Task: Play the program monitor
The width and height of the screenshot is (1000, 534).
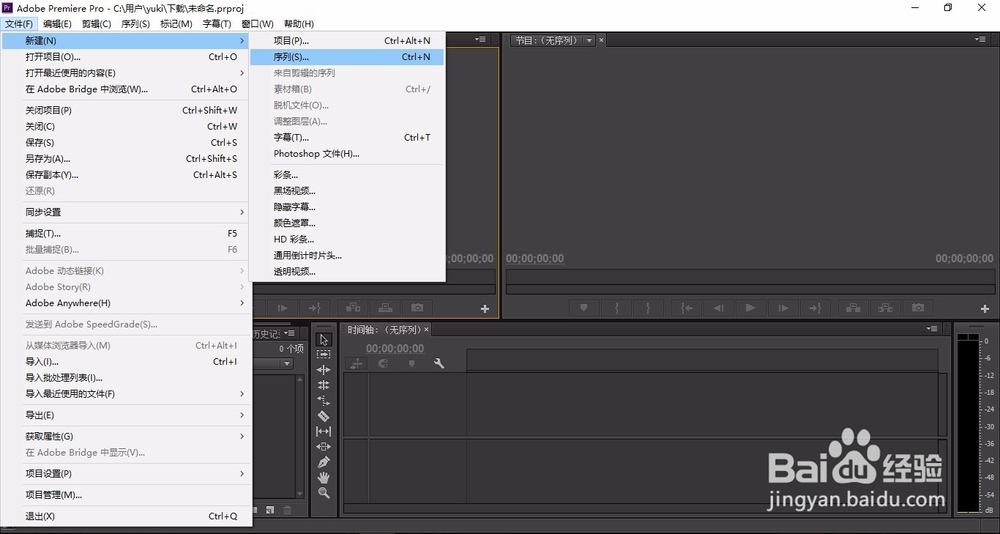Action: (751, 308)
